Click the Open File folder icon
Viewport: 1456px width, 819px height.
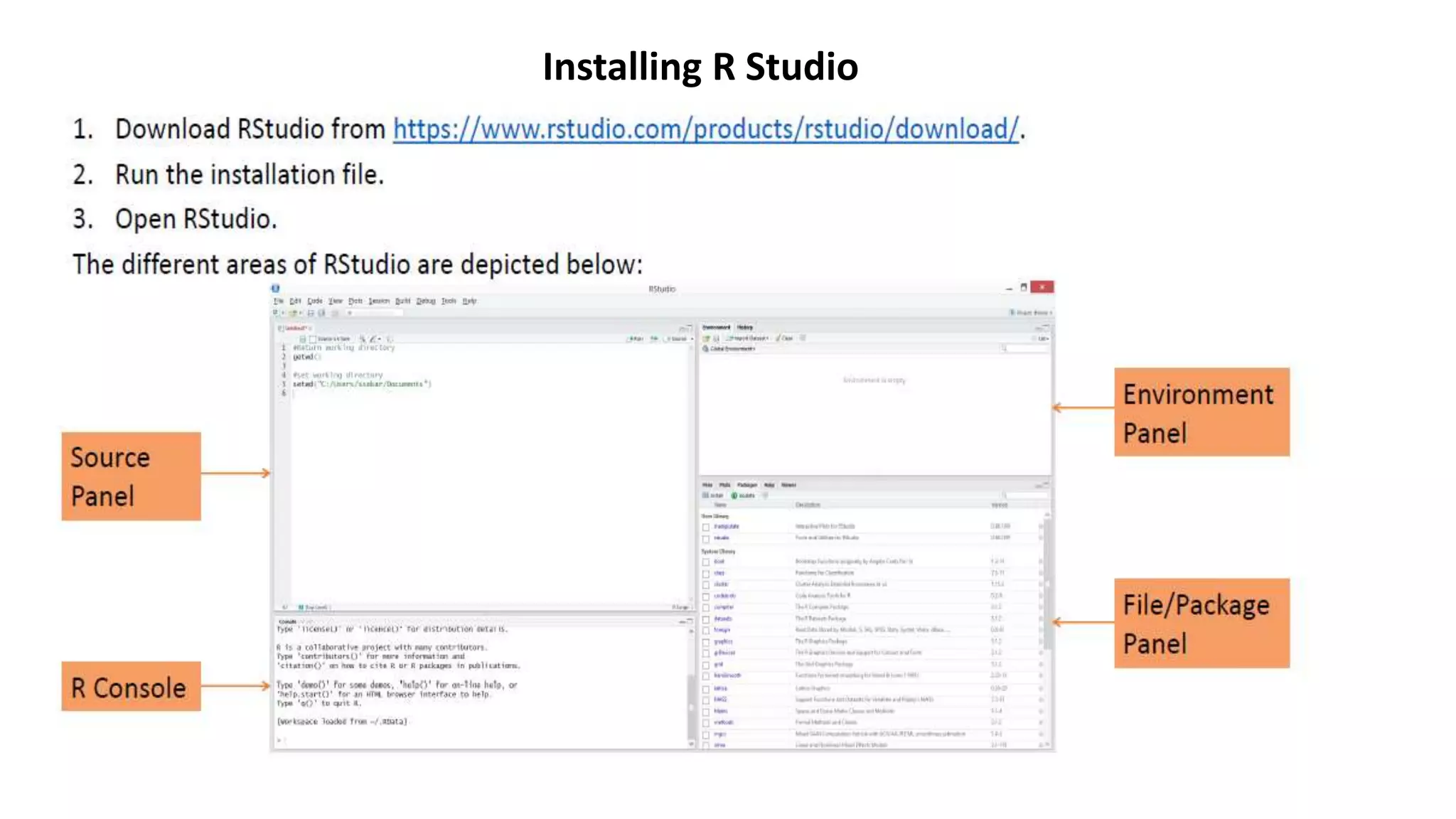[293, 313]
